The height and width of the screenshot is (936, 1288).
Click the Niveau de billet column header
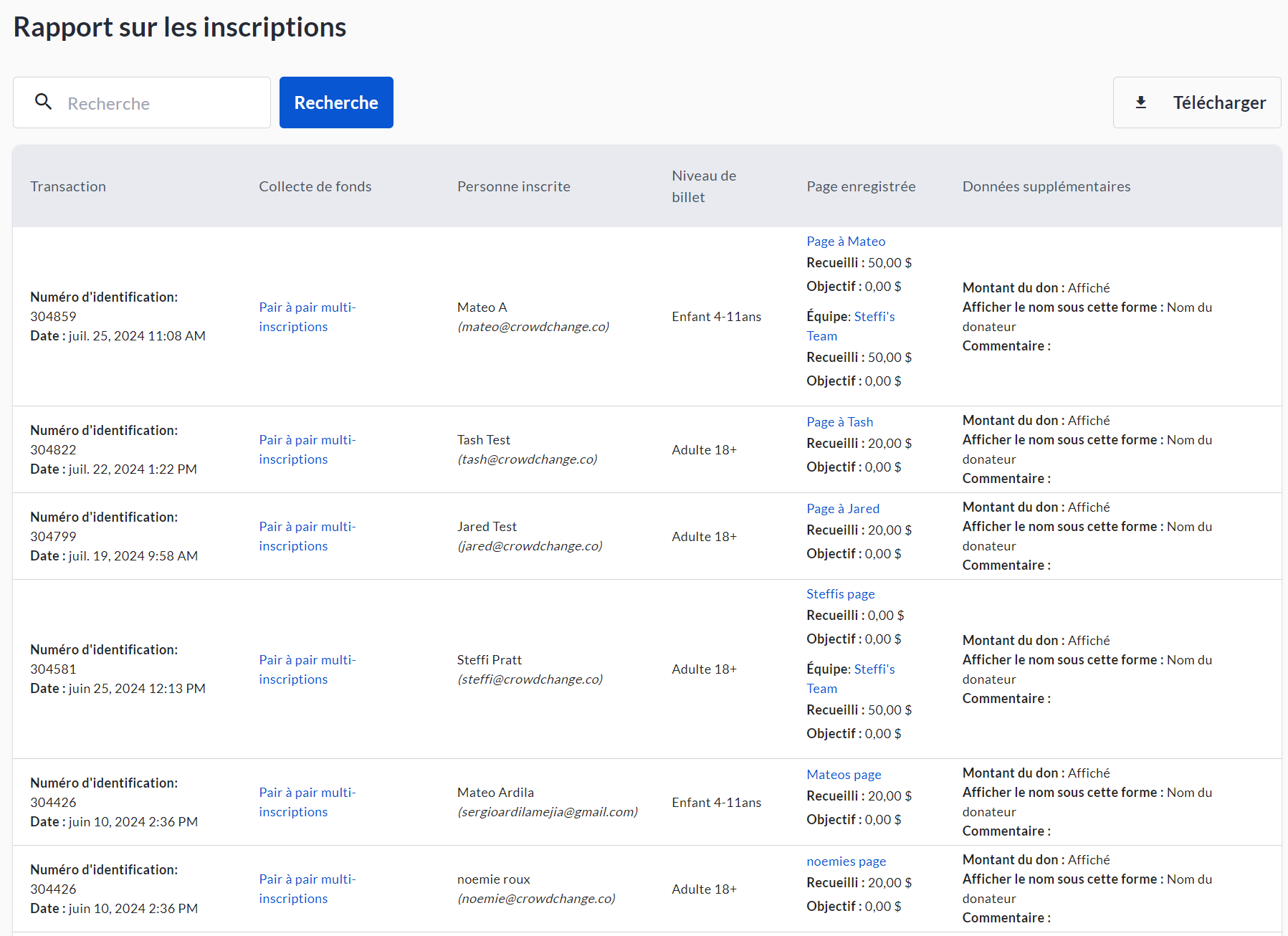pos(703,186)
